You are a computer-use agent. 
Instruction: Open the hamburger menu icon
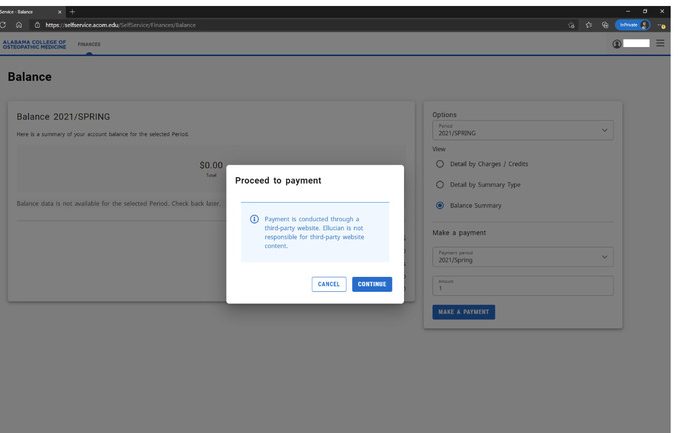[x=660, y=44]
